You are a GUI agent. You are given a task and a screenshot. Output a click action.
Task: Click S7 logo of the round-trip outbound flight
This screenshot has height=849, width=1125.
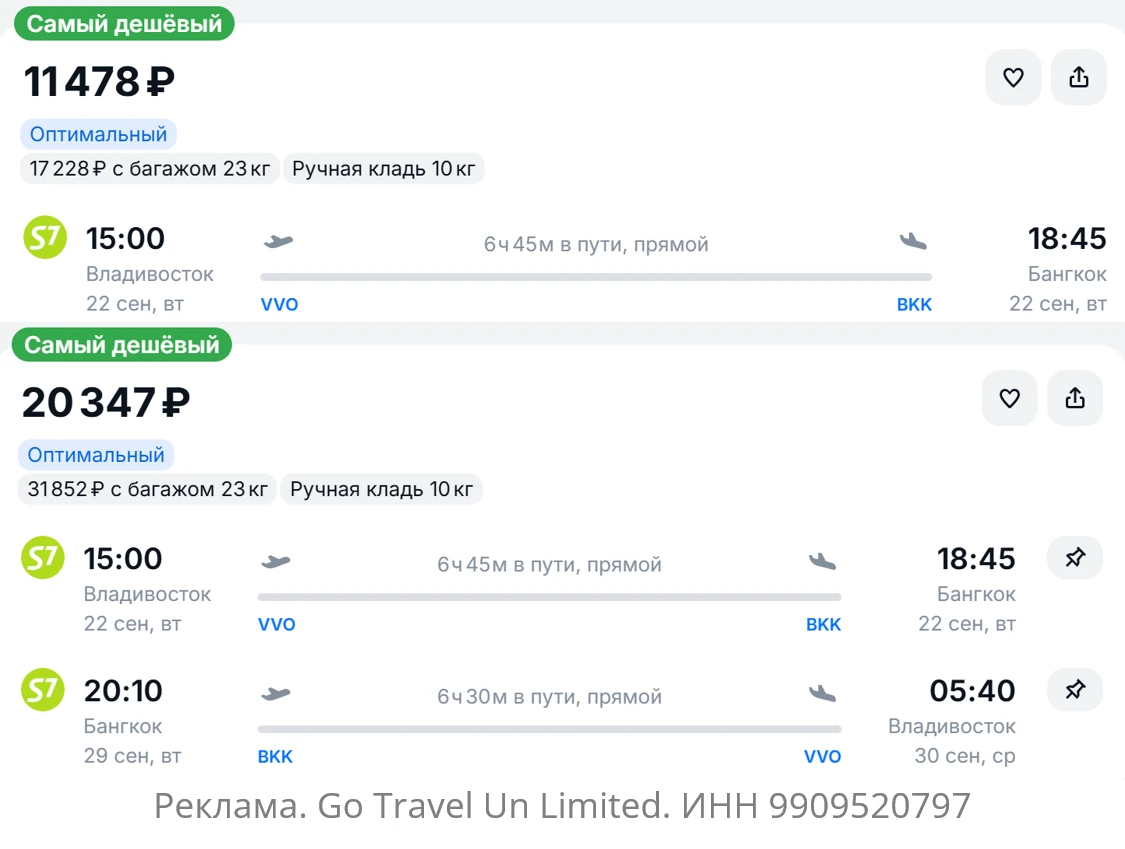click(x=42, y=558)
